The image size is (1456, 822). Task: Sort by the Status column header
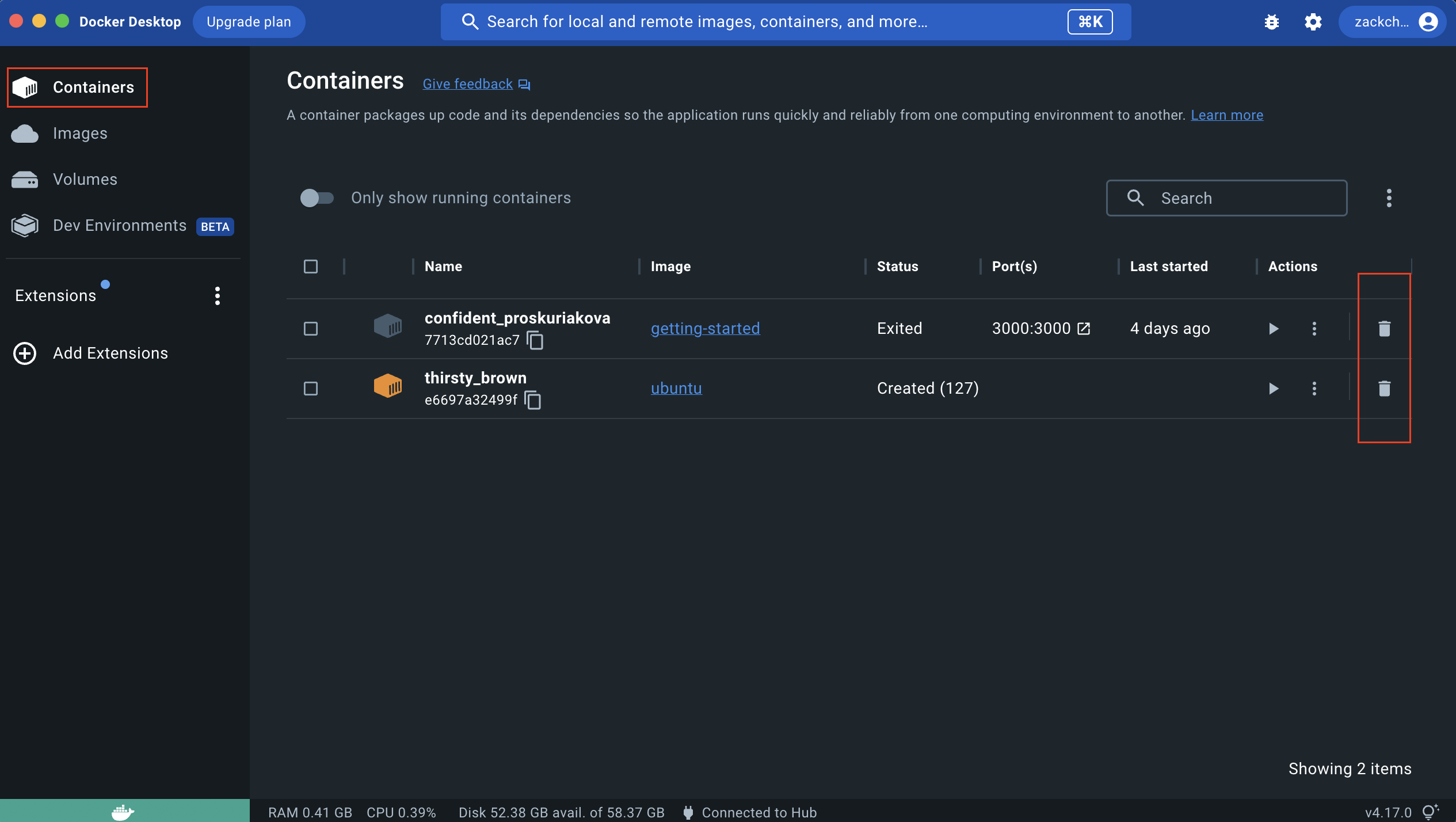(898, 267)
